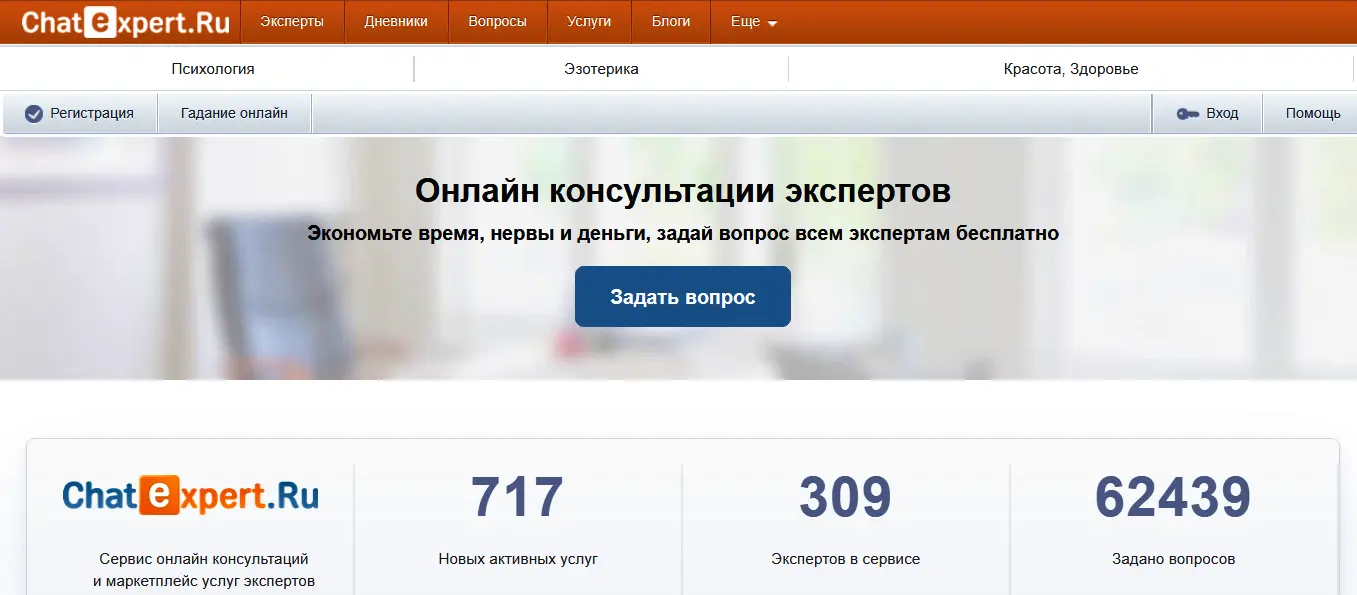Open the Помощь page
This screenshot has height=595, width=1357.
pos(1312,114)
